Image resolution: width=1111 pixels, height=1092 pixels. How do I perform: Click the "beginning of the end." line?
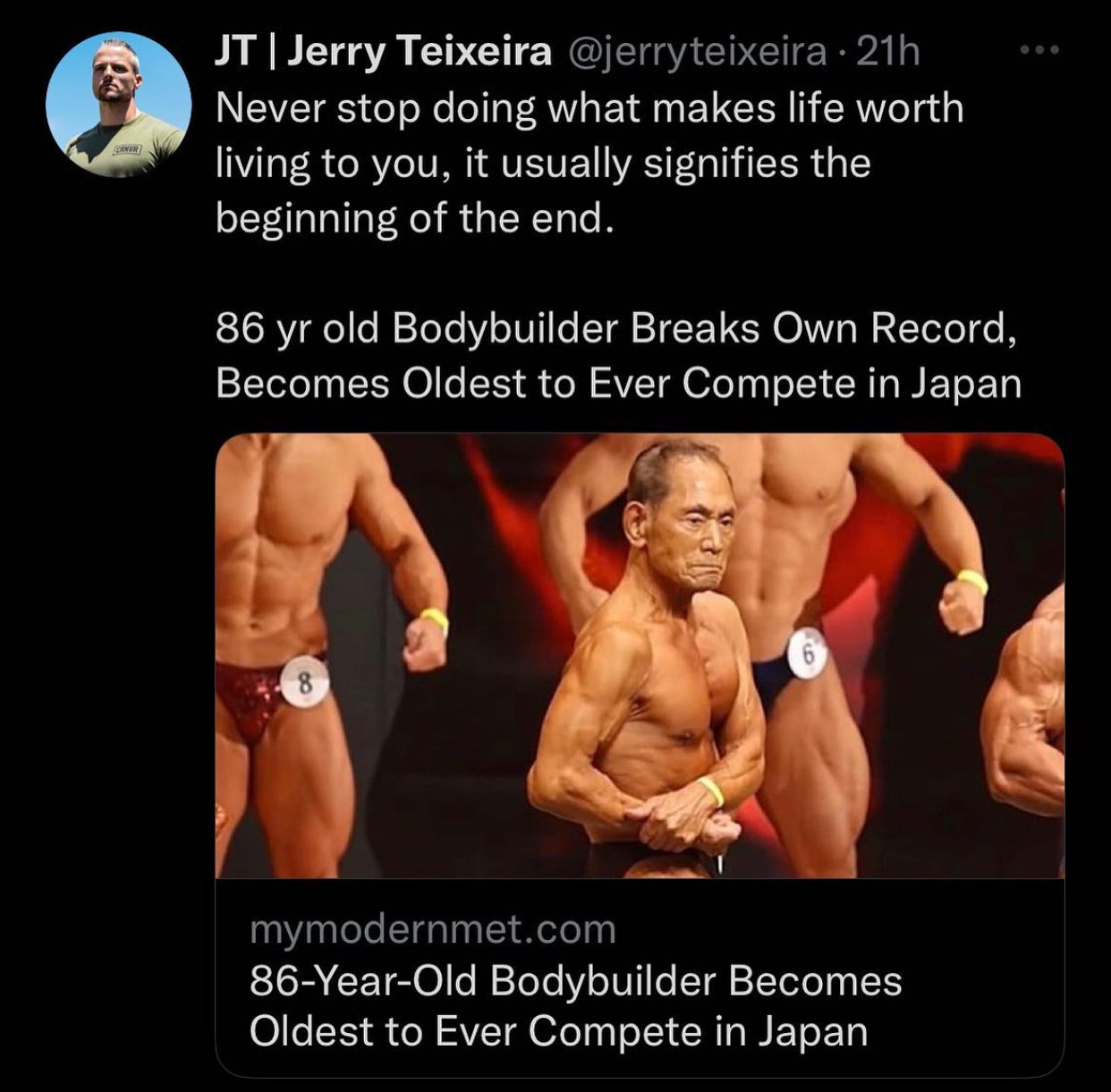coord(416,217)
